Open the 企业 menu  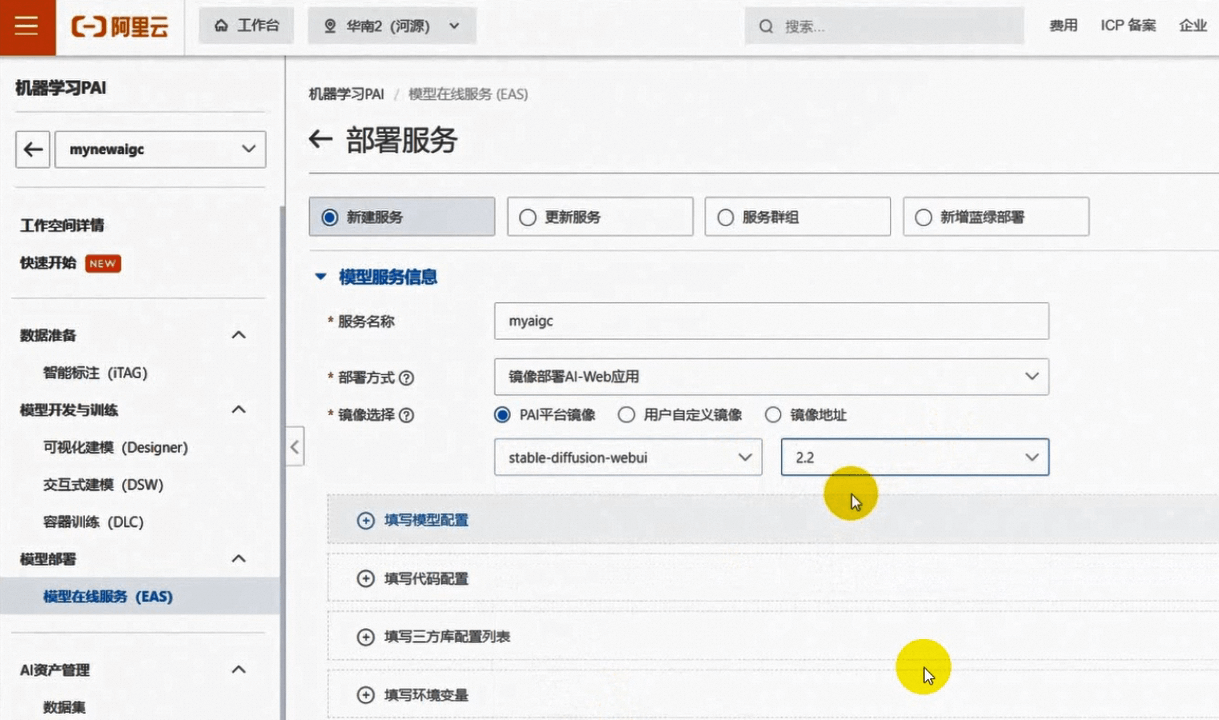pyautogui.click(x=1193, y=25)
